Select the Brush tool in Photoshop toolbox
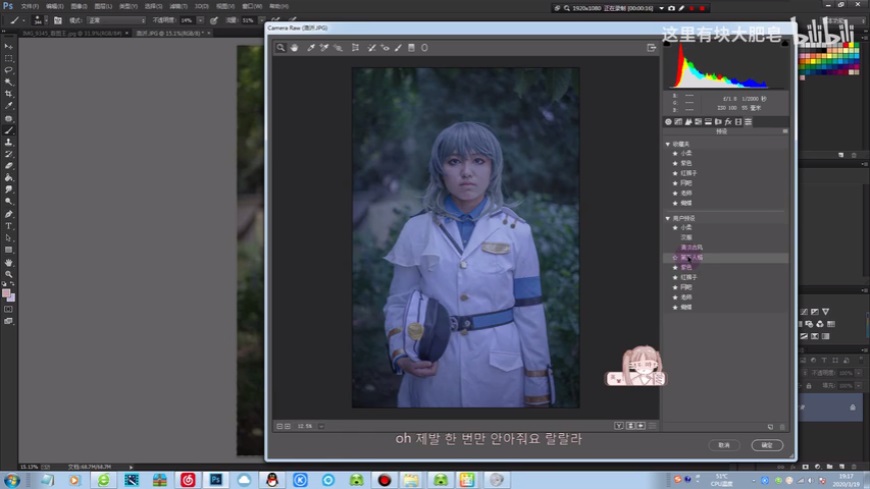Viewport: 870px width, 489px height. [9, 130]
